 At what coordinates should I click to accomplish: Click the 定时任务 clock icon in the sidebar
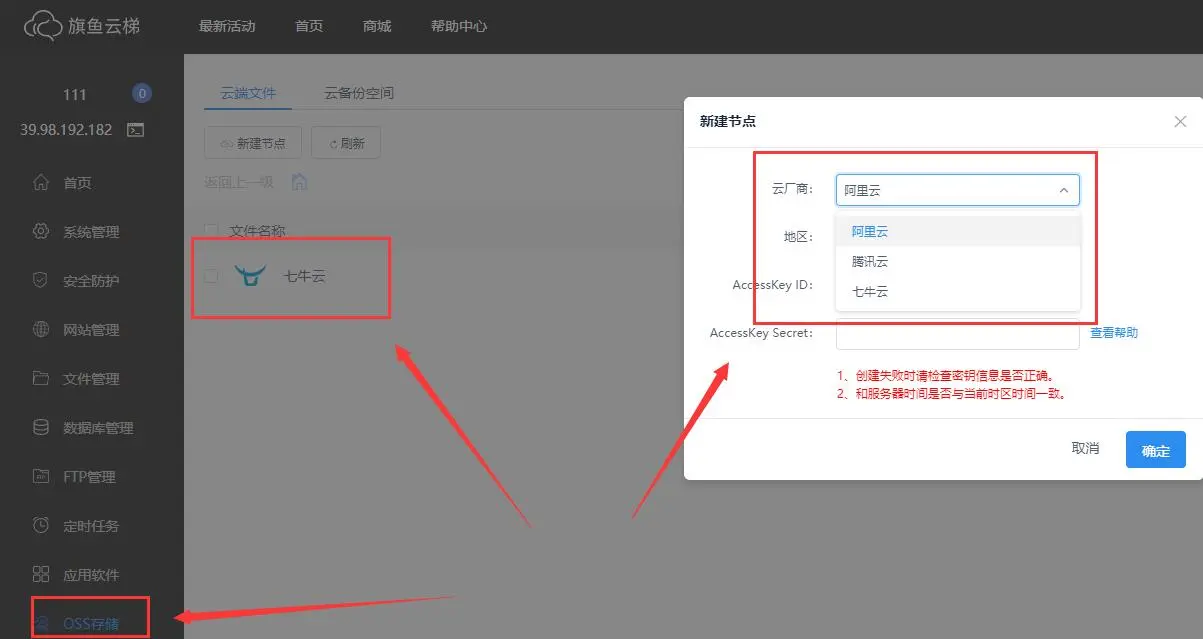(x=41, y=526)
